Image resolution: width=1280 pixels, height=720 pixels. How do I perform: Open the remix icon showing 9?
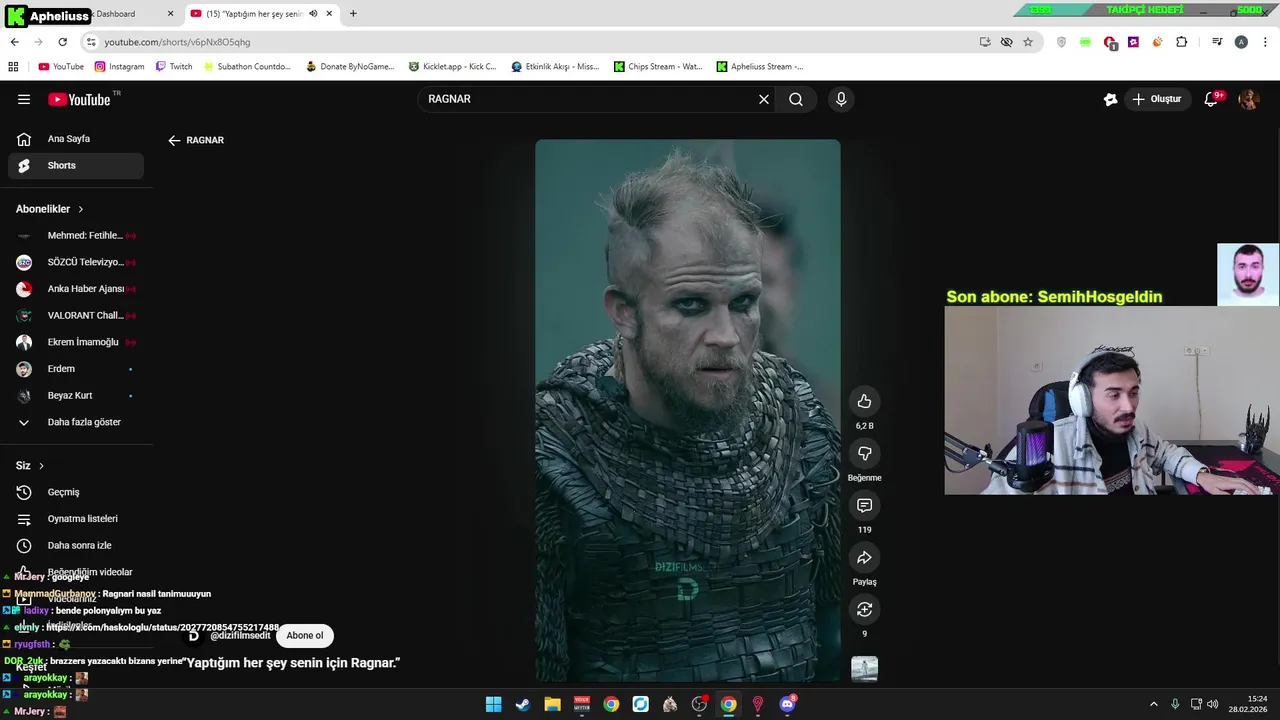(864, 609)
